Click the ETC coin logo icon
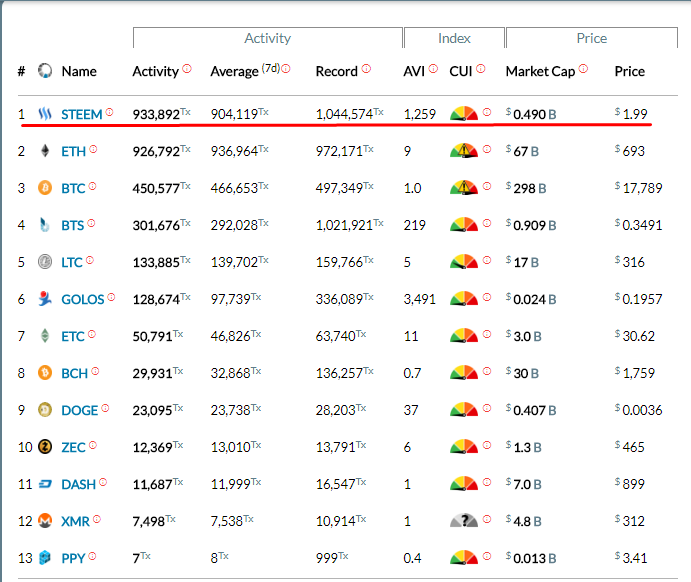691x582 pixels. (x=45, y=336)
